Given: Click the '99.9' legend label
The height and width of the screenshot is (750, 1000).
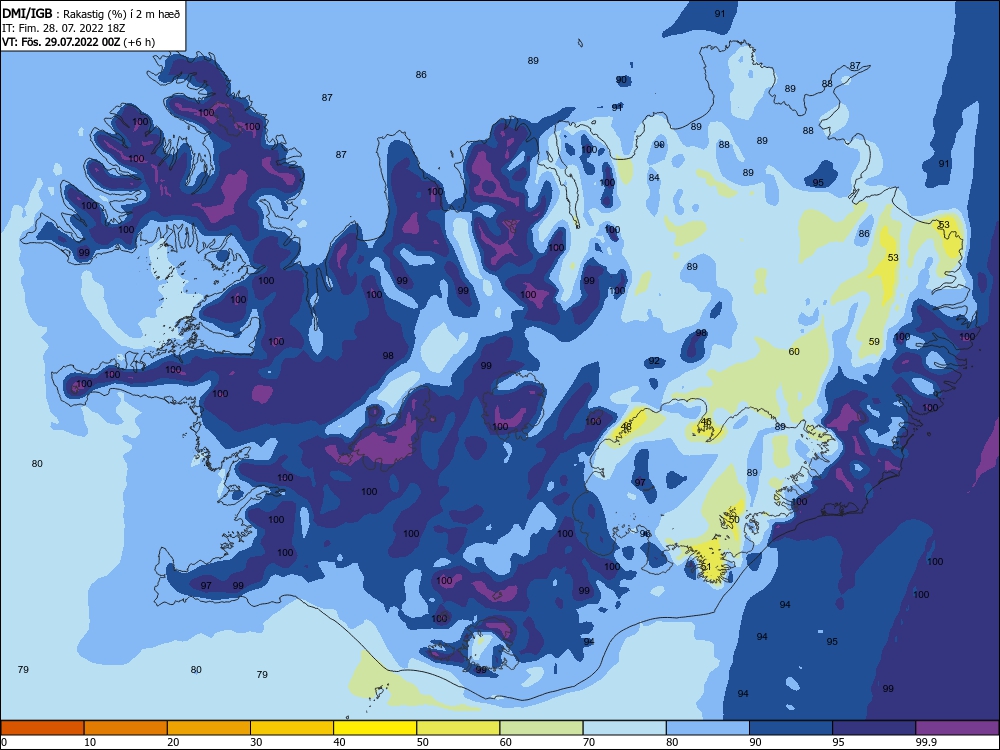Looking at the screenshot, I should click(926, 742).
